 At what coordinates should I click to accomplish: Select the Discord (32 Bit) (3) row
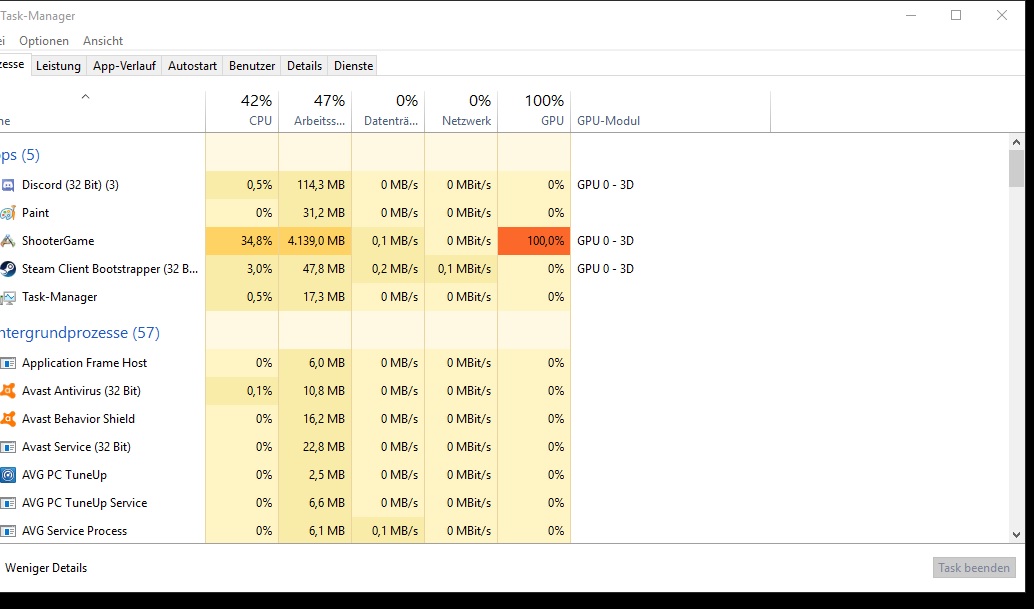tap(70, 185)
